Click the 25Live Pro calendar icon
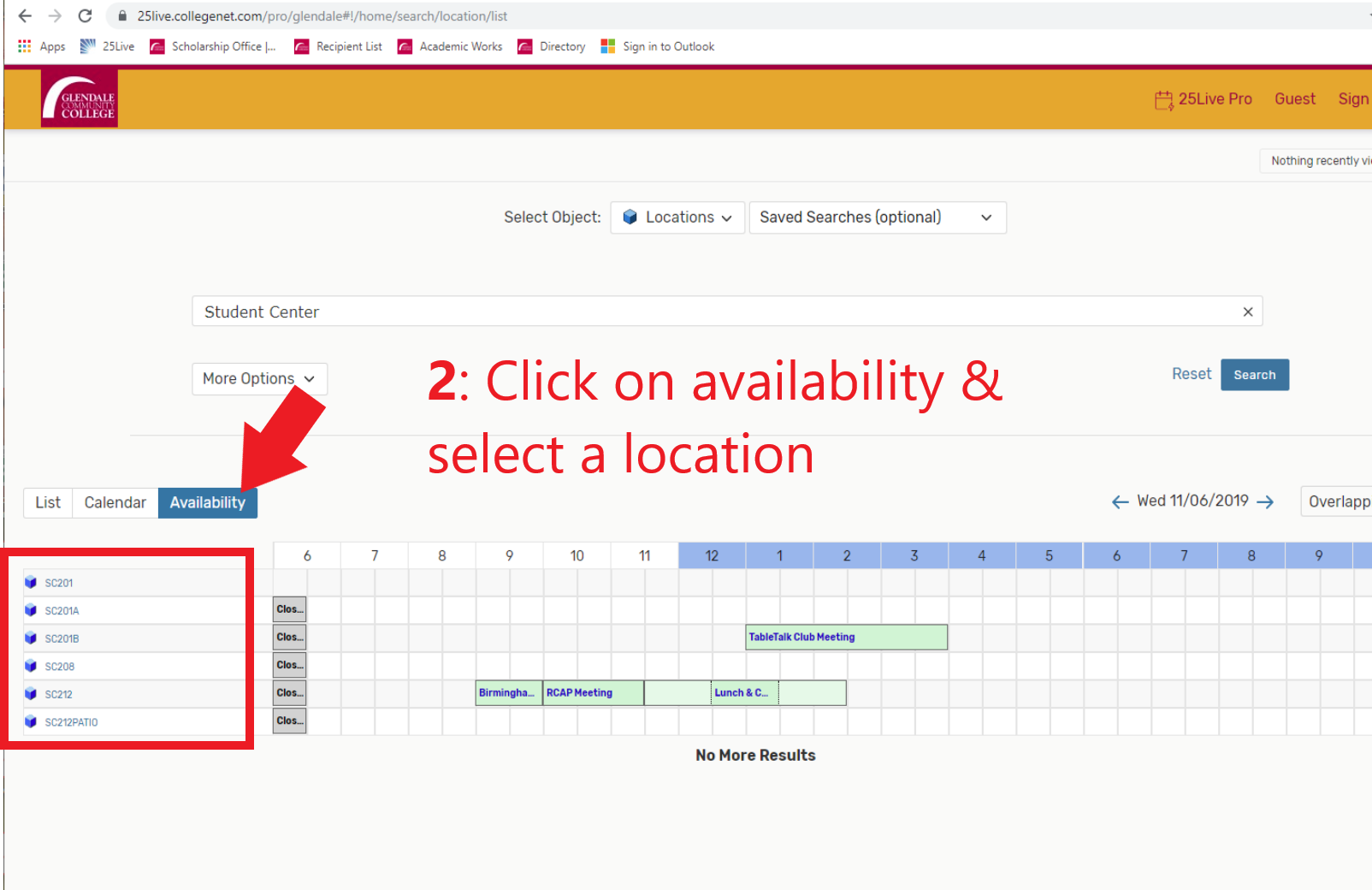This screenshot has width=1372, height=890. (x=1163, y=100)
